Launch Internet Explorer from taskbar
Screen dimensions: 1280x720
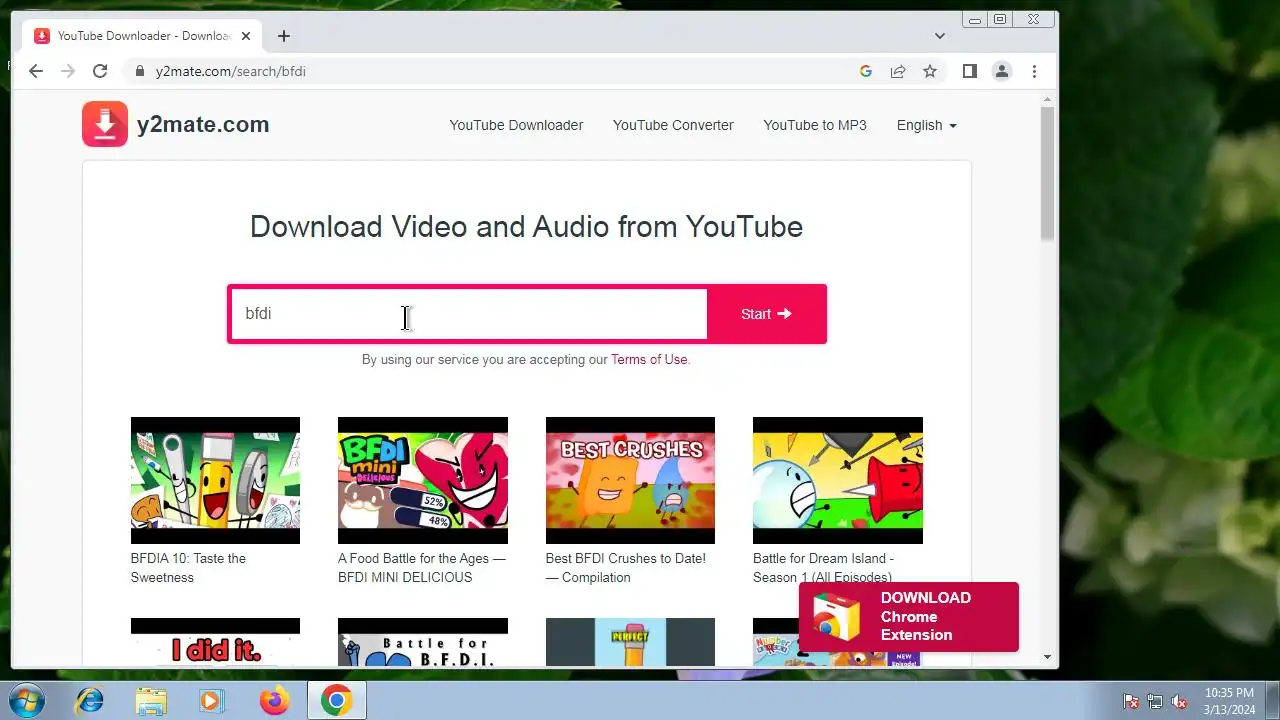click(x=89, y=701)
